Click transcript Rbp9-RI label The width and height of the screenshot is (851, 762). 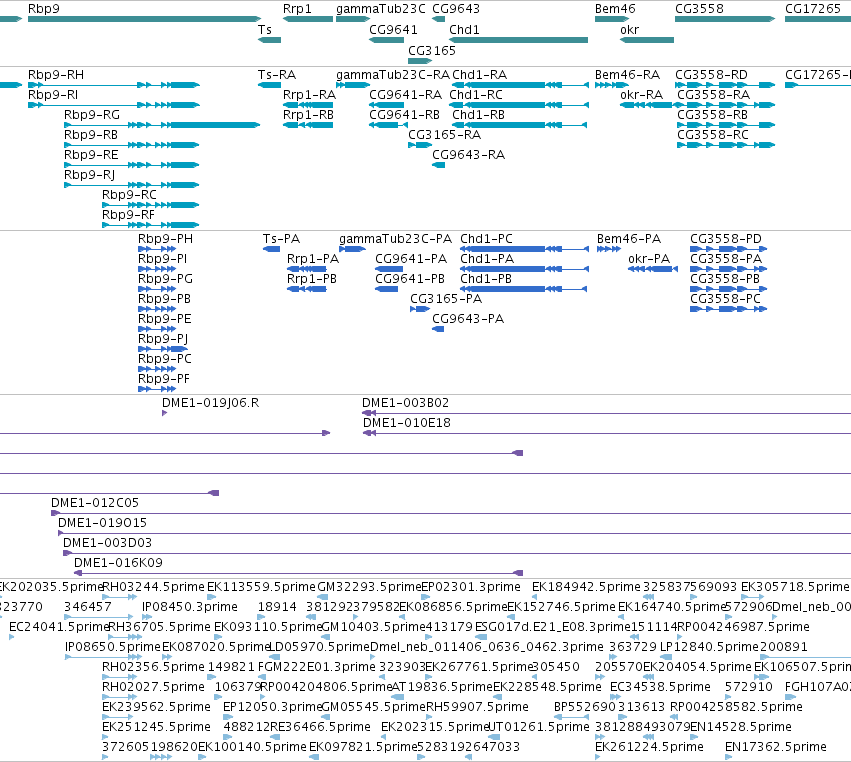[x=53, y=94]
